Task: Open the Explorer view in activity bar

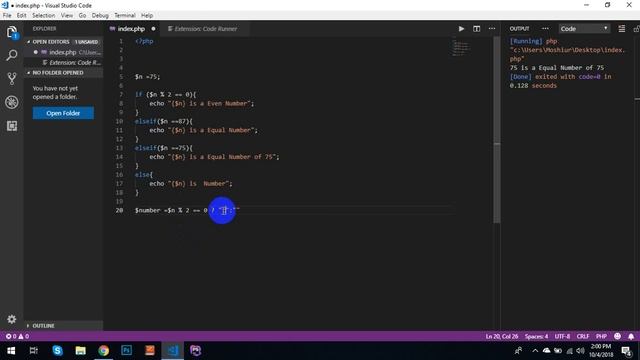Action: [x=12, y=32]
